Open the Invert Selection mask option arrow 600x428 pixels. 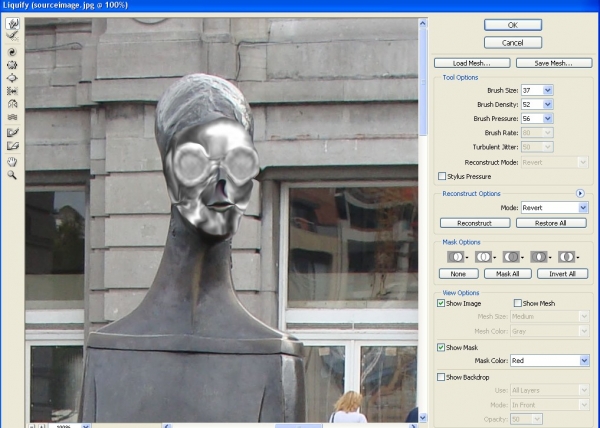[x=577, y=258]
